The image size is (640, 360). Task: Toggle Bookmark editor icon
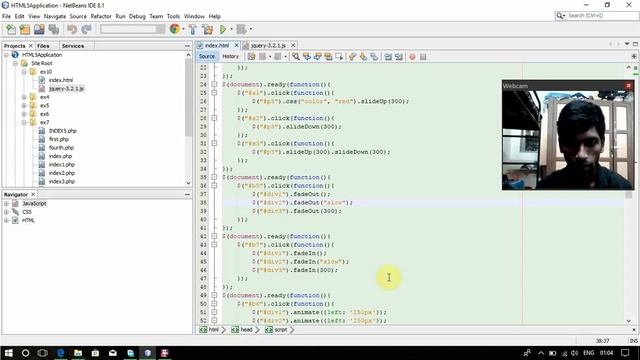click(x=374, y=57)
